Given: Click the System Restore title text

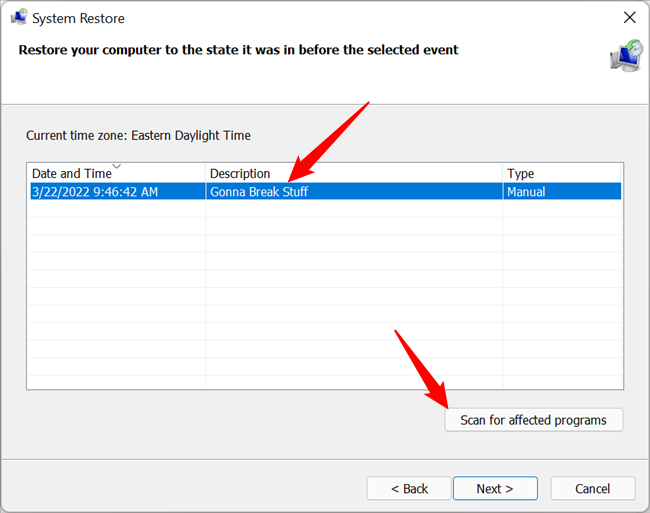Looking at the screenshot, I should coord(80,18).
